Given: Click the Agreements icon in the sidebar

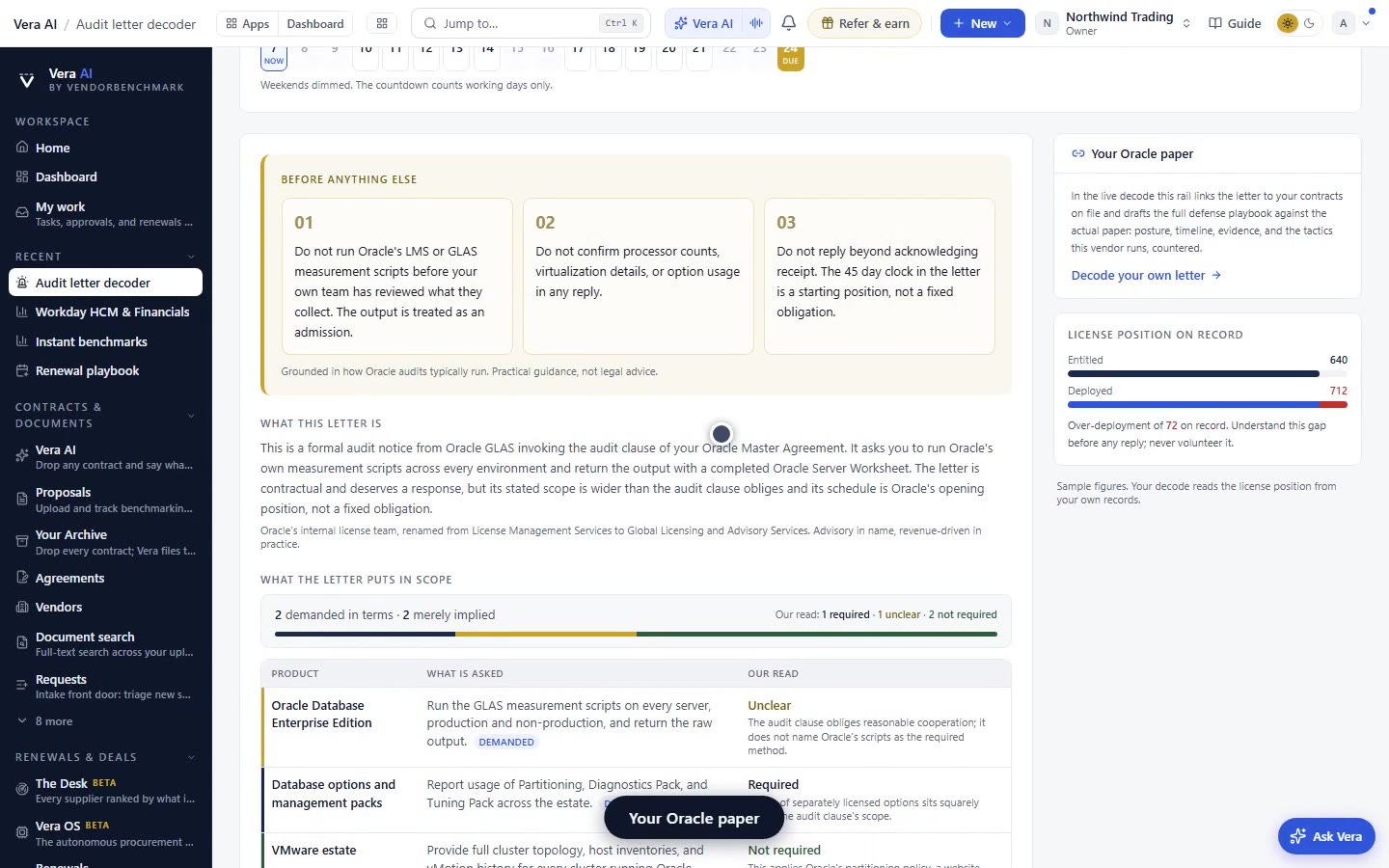Looking at the screenshot, I should [x=22, y=578].
